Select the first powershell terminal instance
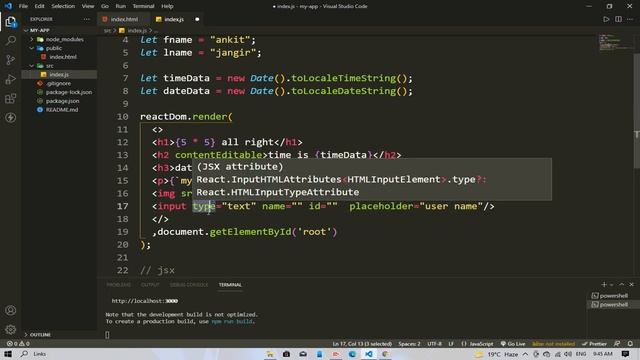Image resolution: width=640 pixels, height=360 pixels. pos(613,296)
